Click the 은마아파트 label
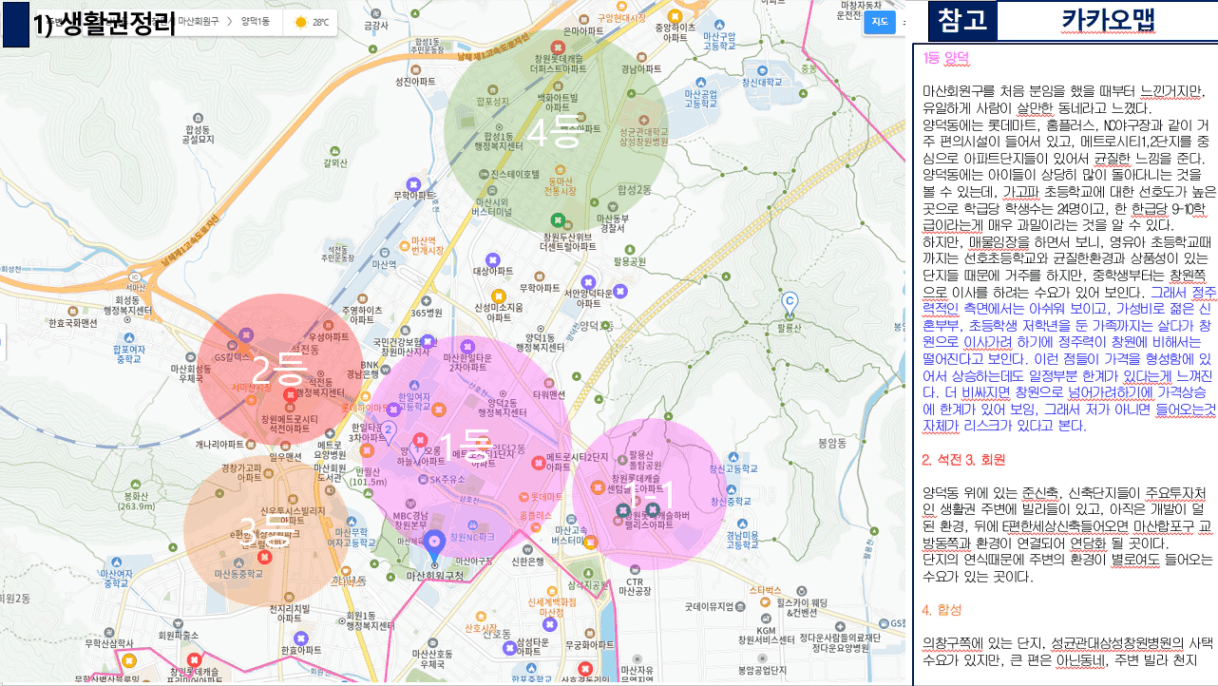1218x686 pixels. tap(584, 31)
